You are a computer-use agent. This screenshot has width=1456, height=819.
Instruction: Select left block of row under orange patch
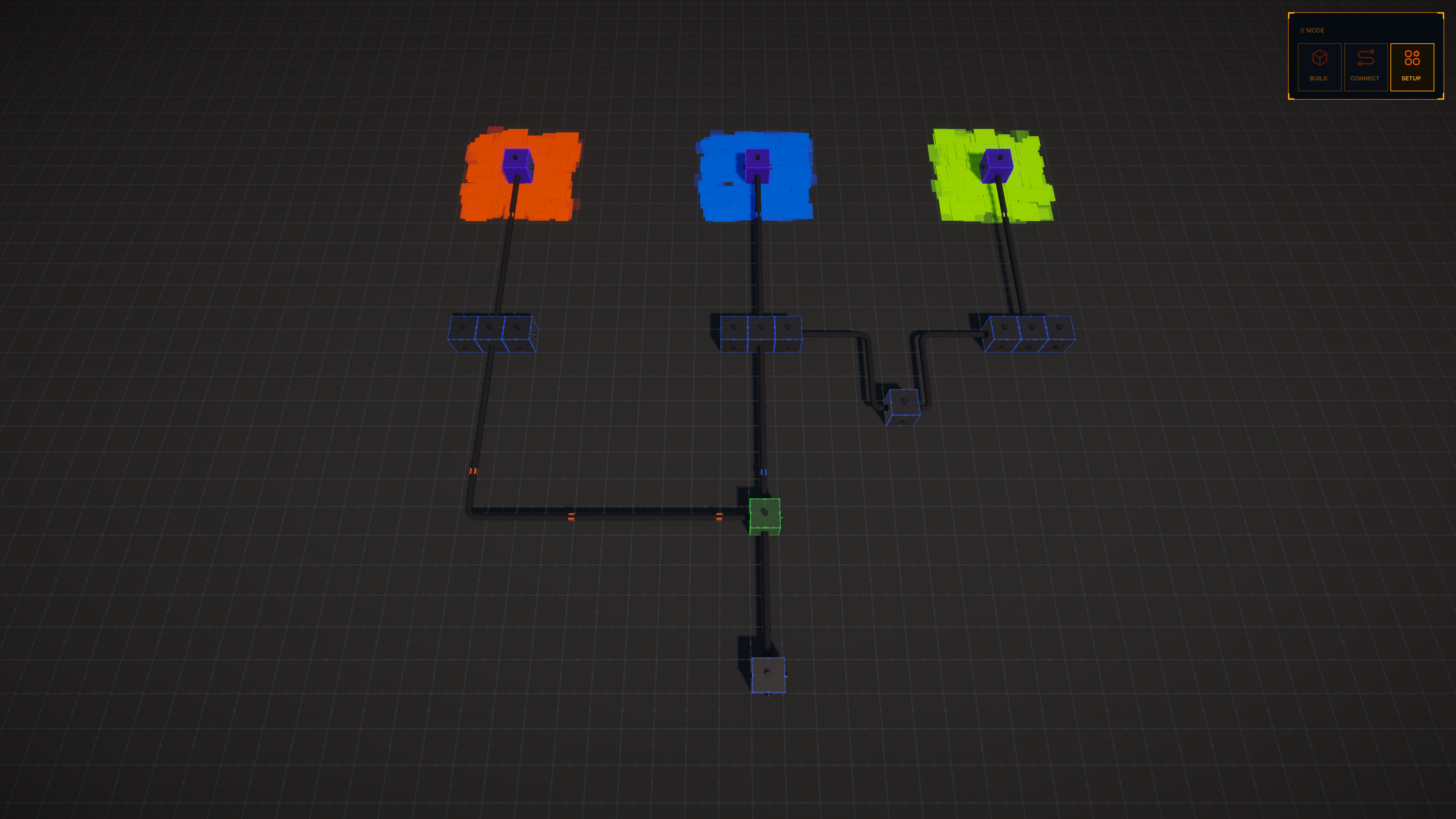coord(463,334)
